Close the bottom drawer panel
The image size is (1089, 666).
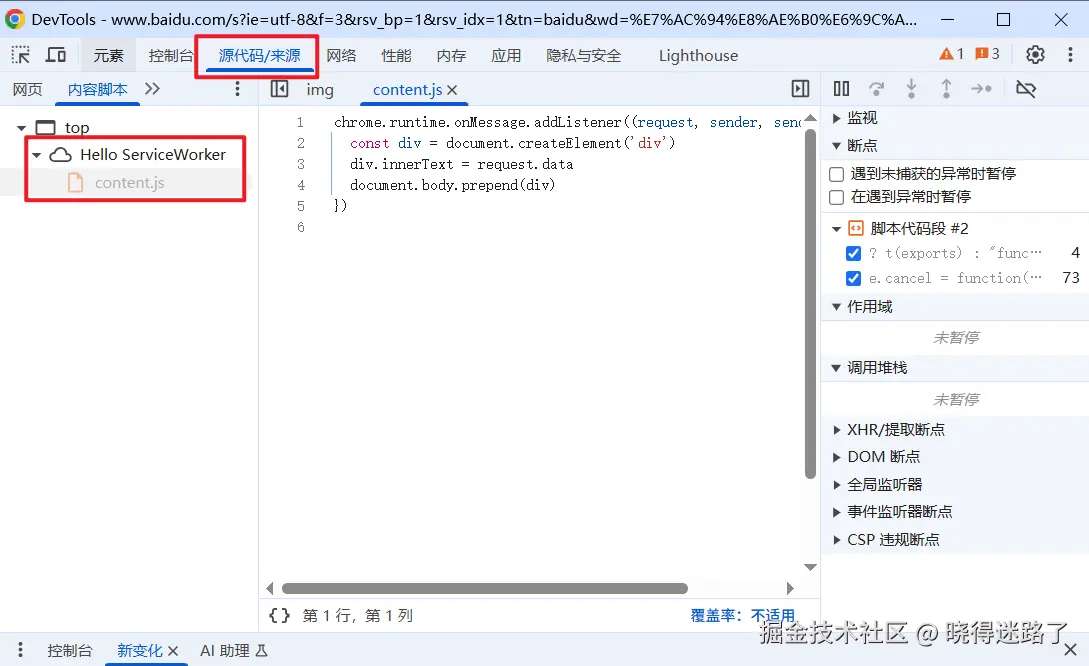[1070, 650]
